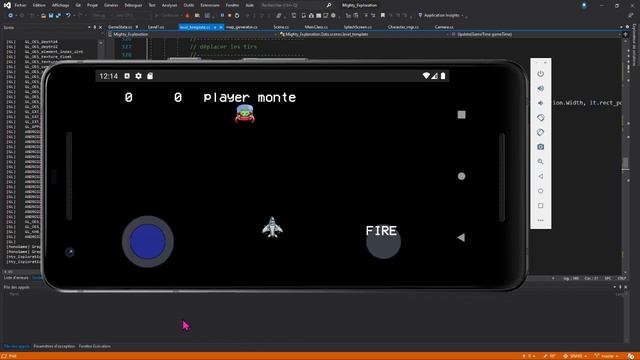Switch to SplashScreen.cs tab
640x360 pixels.
tap(358, 27)
